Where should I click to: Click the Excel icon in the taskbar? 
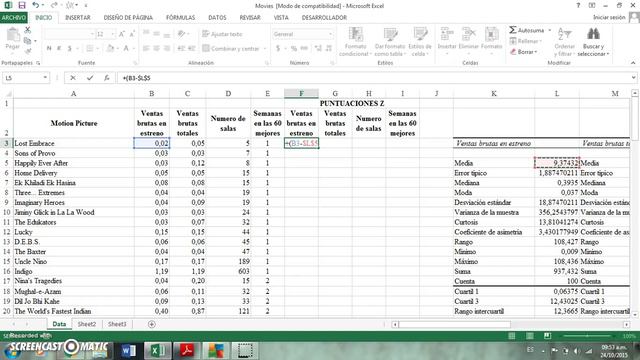click(x=158, y=351)
